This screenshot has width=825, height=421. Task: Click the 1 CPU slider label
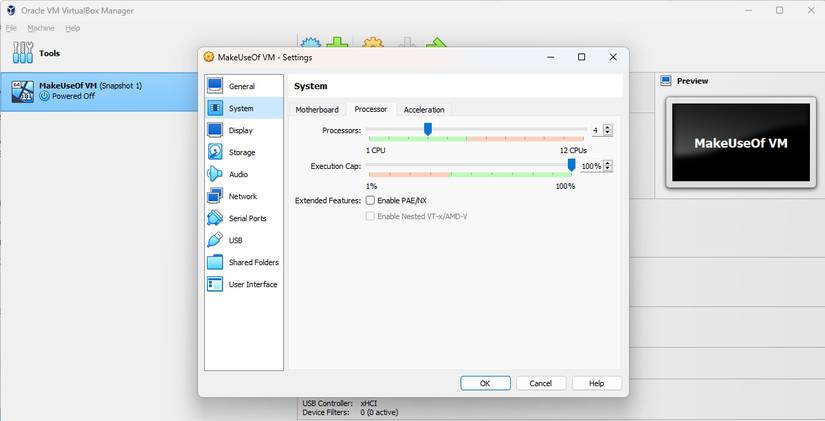click(x=376, y=150)
